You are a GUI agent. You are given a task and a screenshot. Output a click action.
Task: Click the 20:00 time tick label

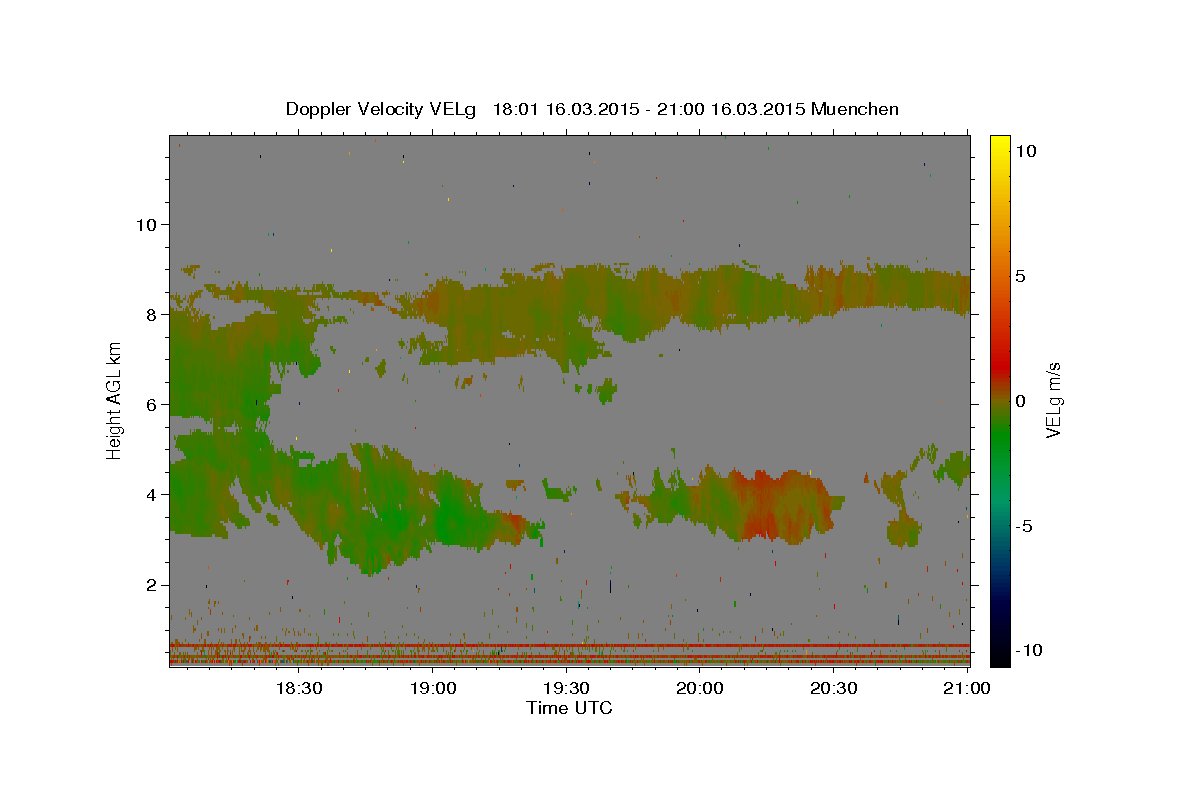[700, 688]
